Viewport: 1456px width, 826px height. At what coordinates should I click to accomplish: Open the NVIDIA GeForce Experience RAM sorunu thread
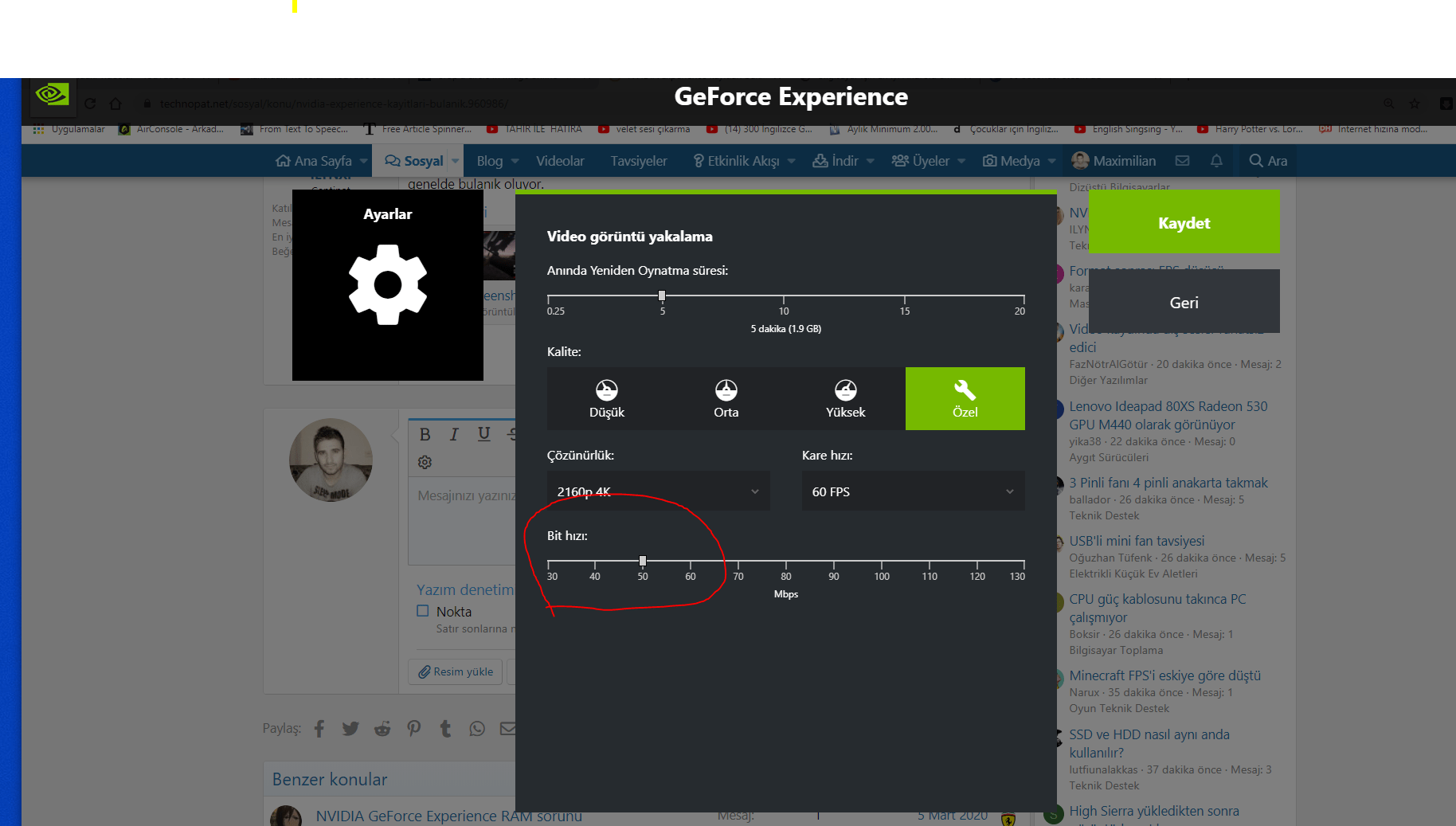click(x=449, y=816)
